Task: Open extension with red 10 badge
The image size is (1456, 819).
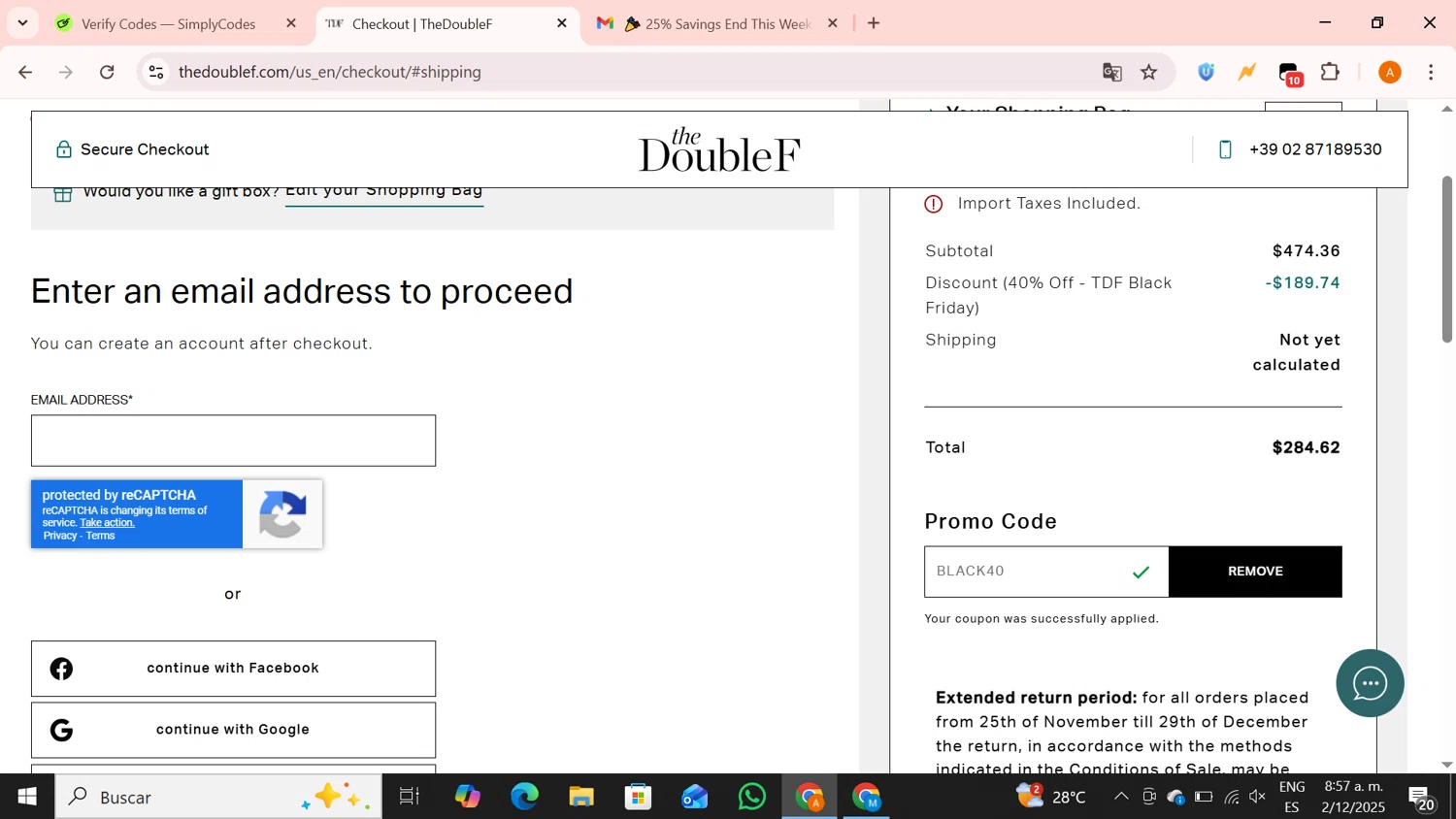Action: (1289, 74)
